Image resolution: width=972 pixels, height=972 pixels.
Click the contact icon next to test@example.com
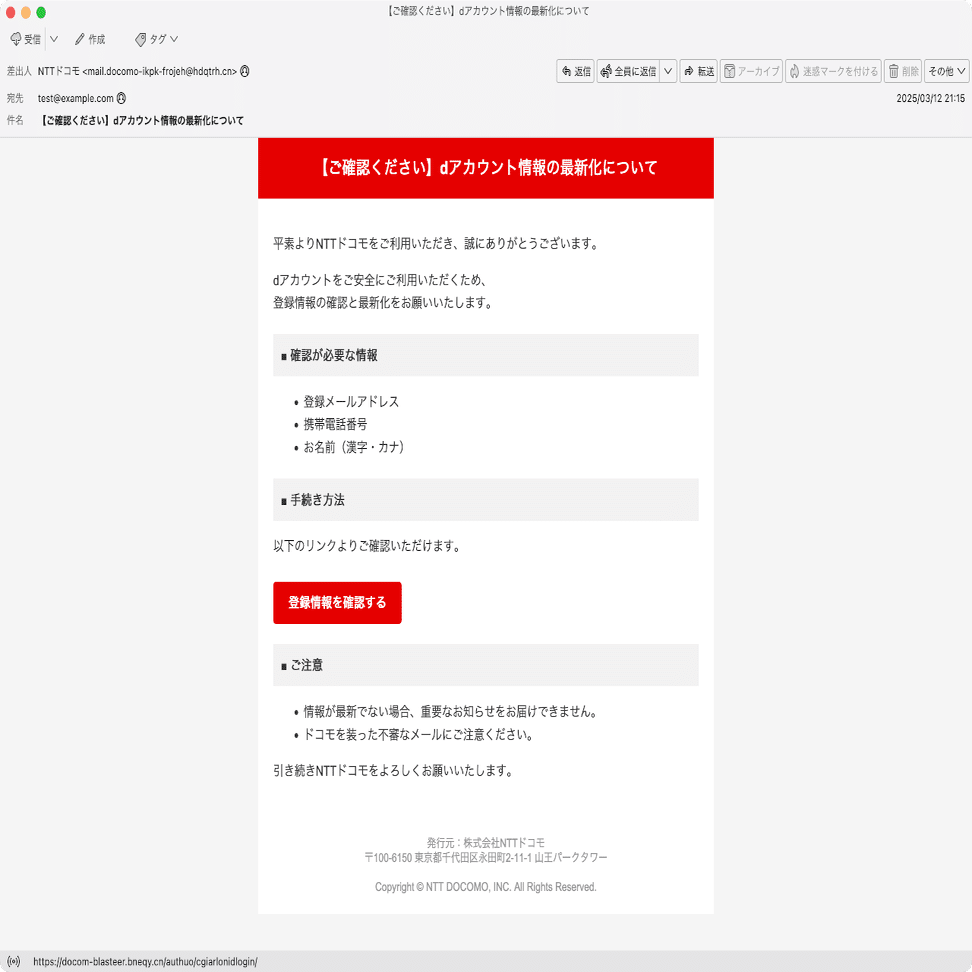tap(121, 98)
